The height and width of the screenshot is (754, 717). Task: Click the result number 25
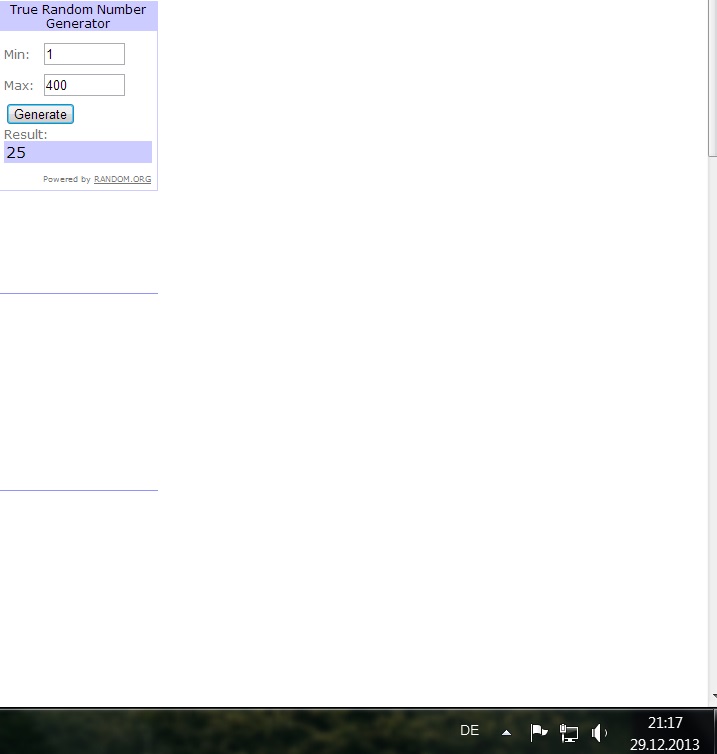(x=16, y=153)
